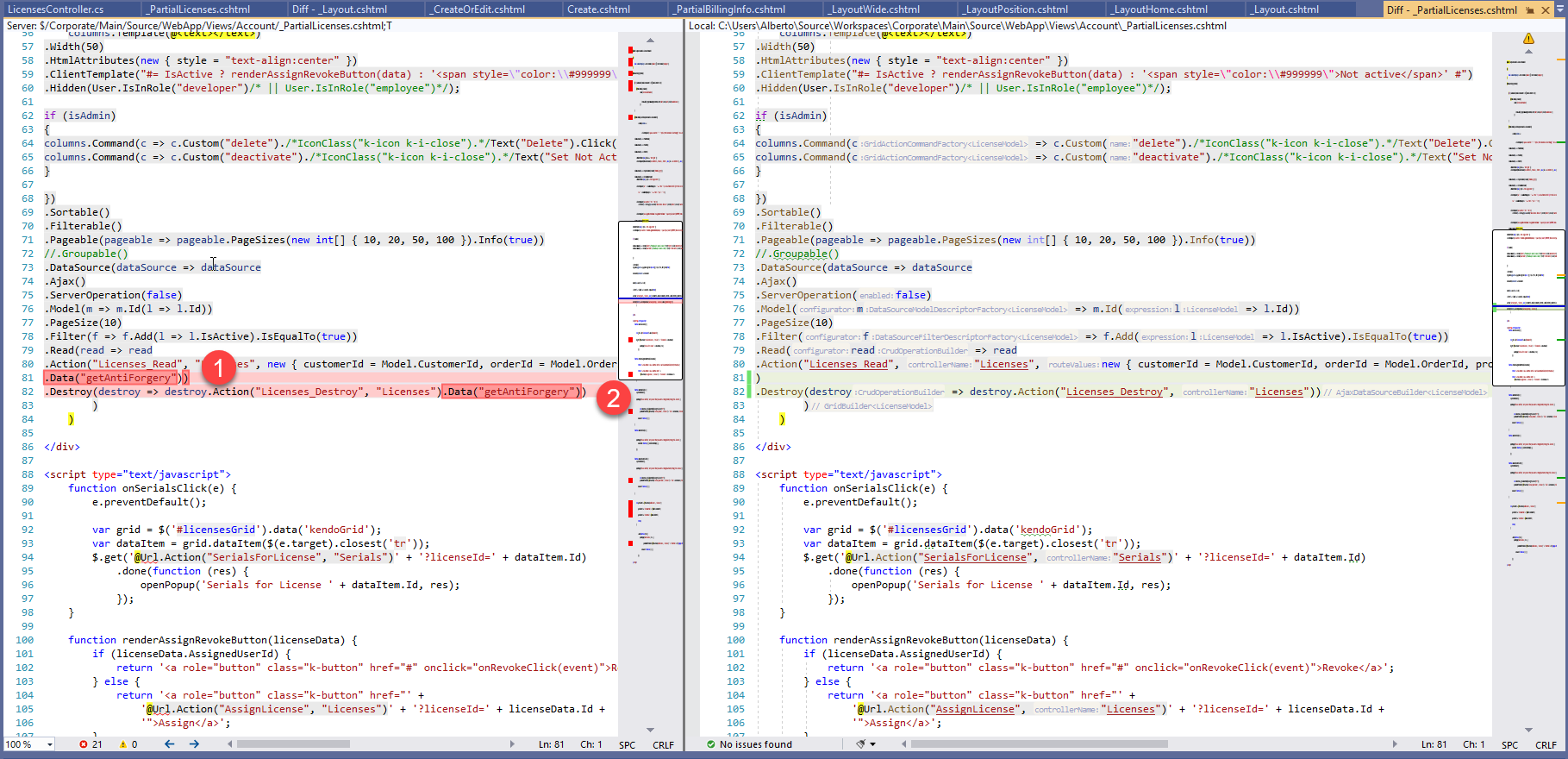Click right pane horizontal scroll right arrow
This screenshot has height=759, width=1568.
point(1395,744)
